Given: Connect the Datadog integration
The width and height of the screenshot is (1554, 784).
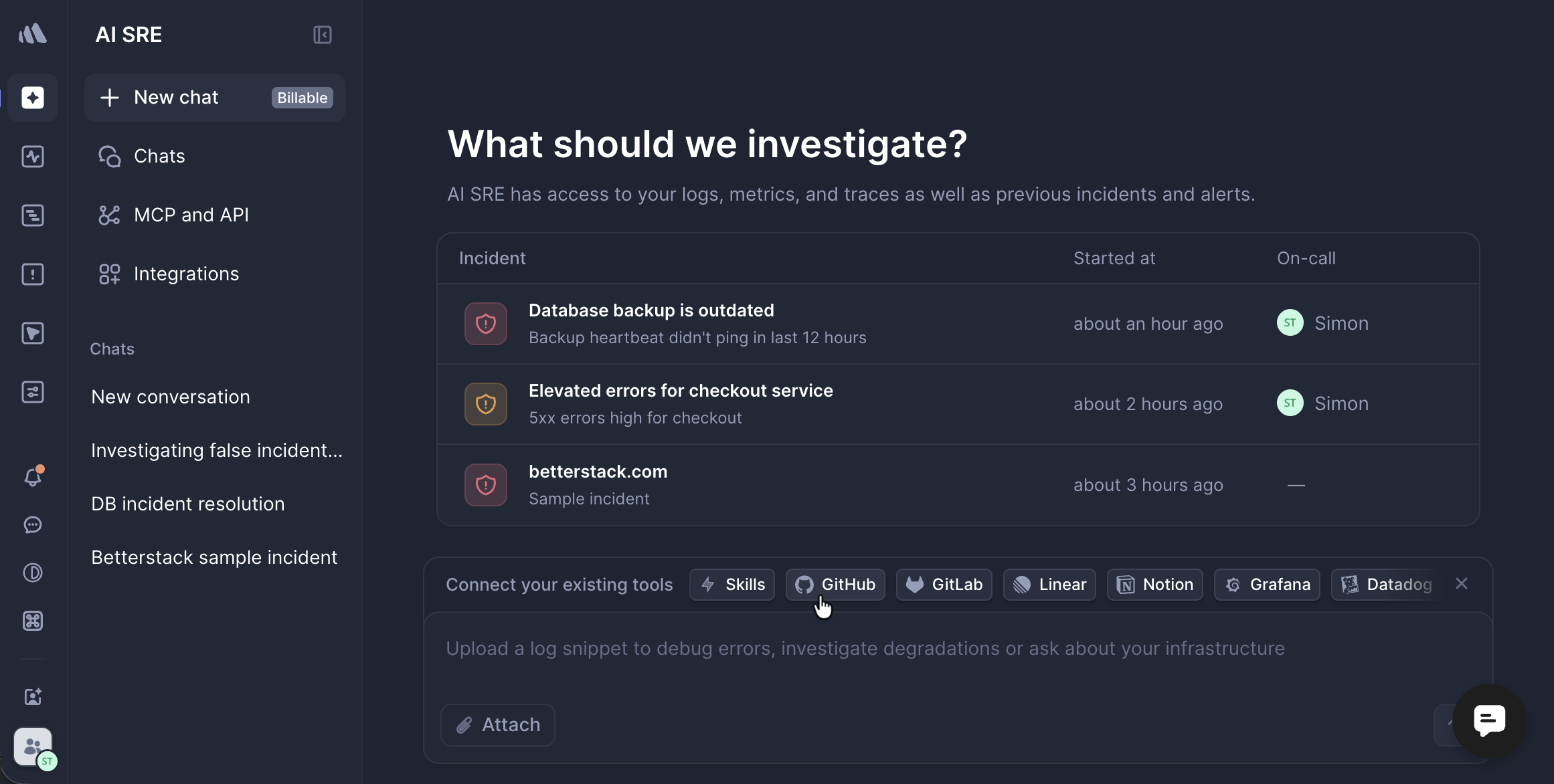Looking at the screenshot, I should click(x=1387, y=585).
